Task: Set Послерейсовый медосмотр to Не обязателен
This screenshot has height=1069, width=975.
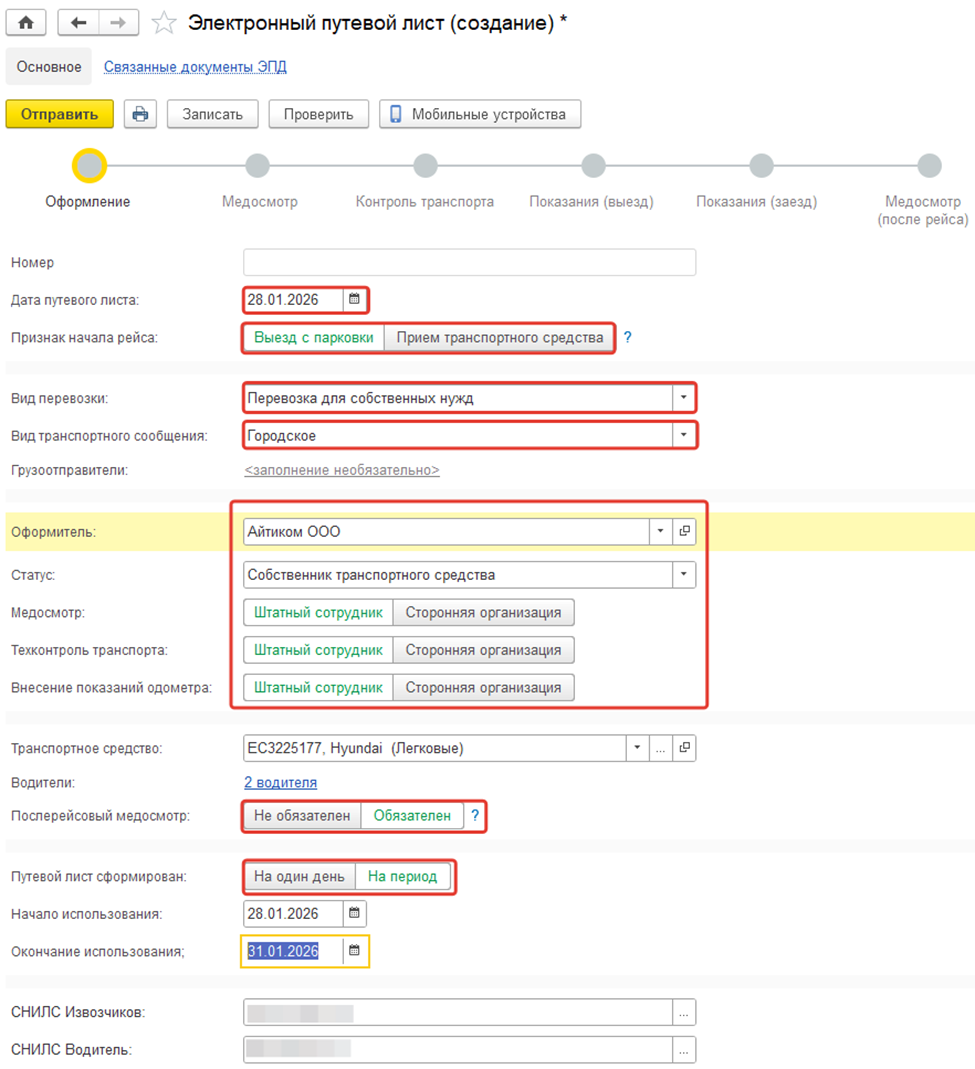Action: (x=301, y=816)
